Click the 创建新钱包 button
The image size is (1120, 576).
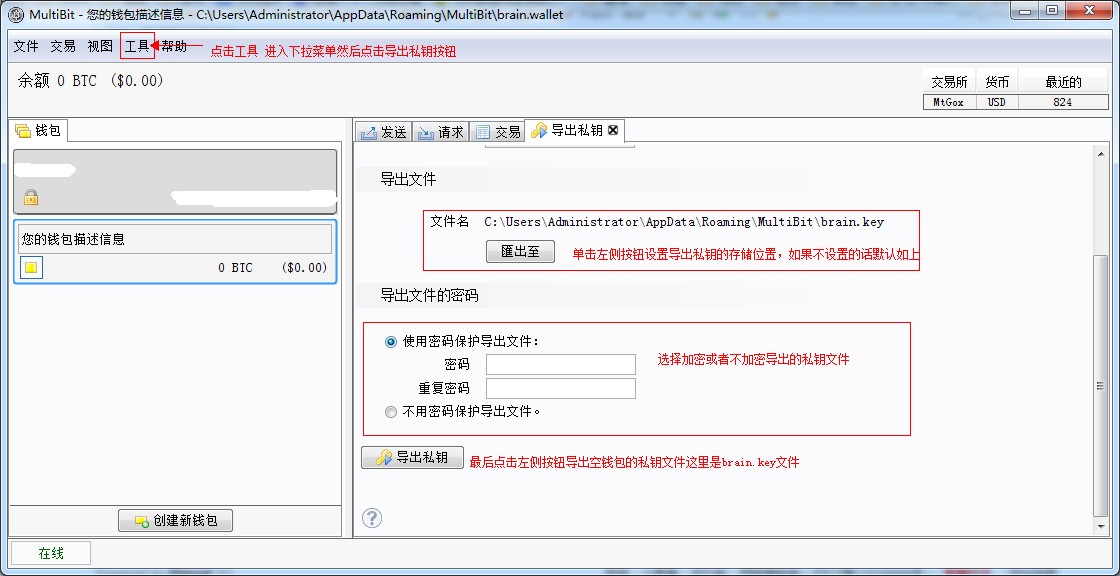coord(175,521)
